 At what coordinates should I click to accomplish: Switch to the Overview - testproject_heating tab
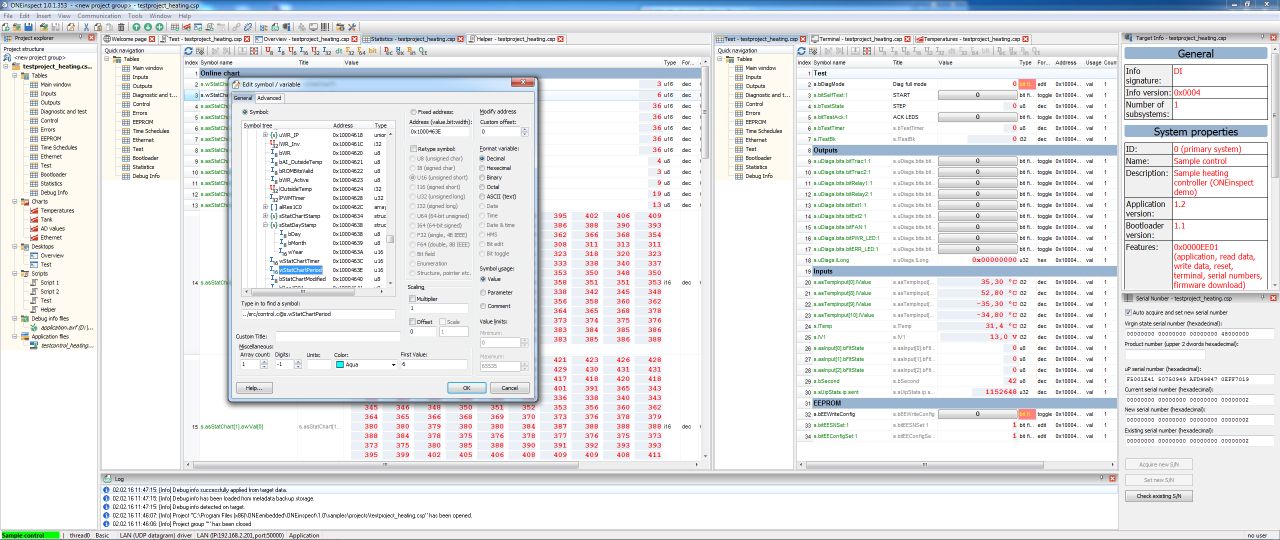[x=304, y=39]
